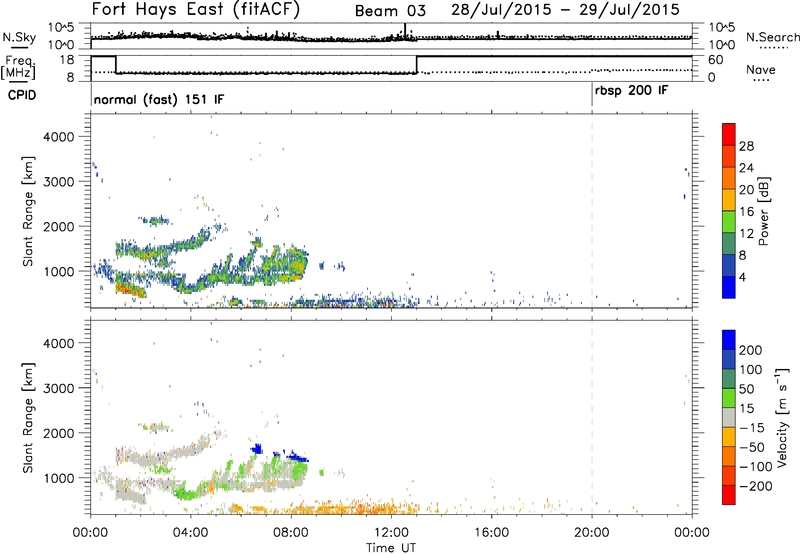Click the "Nave" legend label
The width and height of the screenshot is (800, 554).
tap(760, 70)
